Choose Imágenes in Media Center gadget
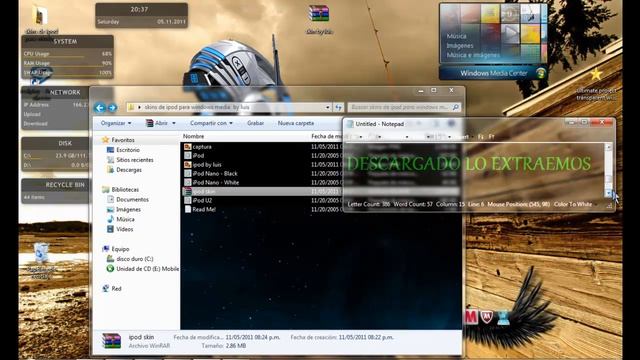The height and width of the screenshot is (360, 640). [x=460, y=45]
